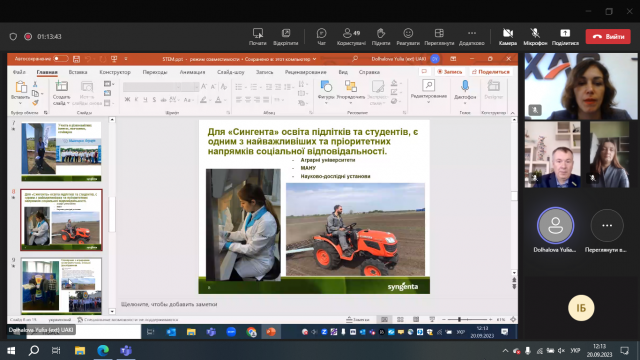Screen dimensions: 640x360
Task: Raise hand in the Teams meeting
Action: click(x=381, y=36)
